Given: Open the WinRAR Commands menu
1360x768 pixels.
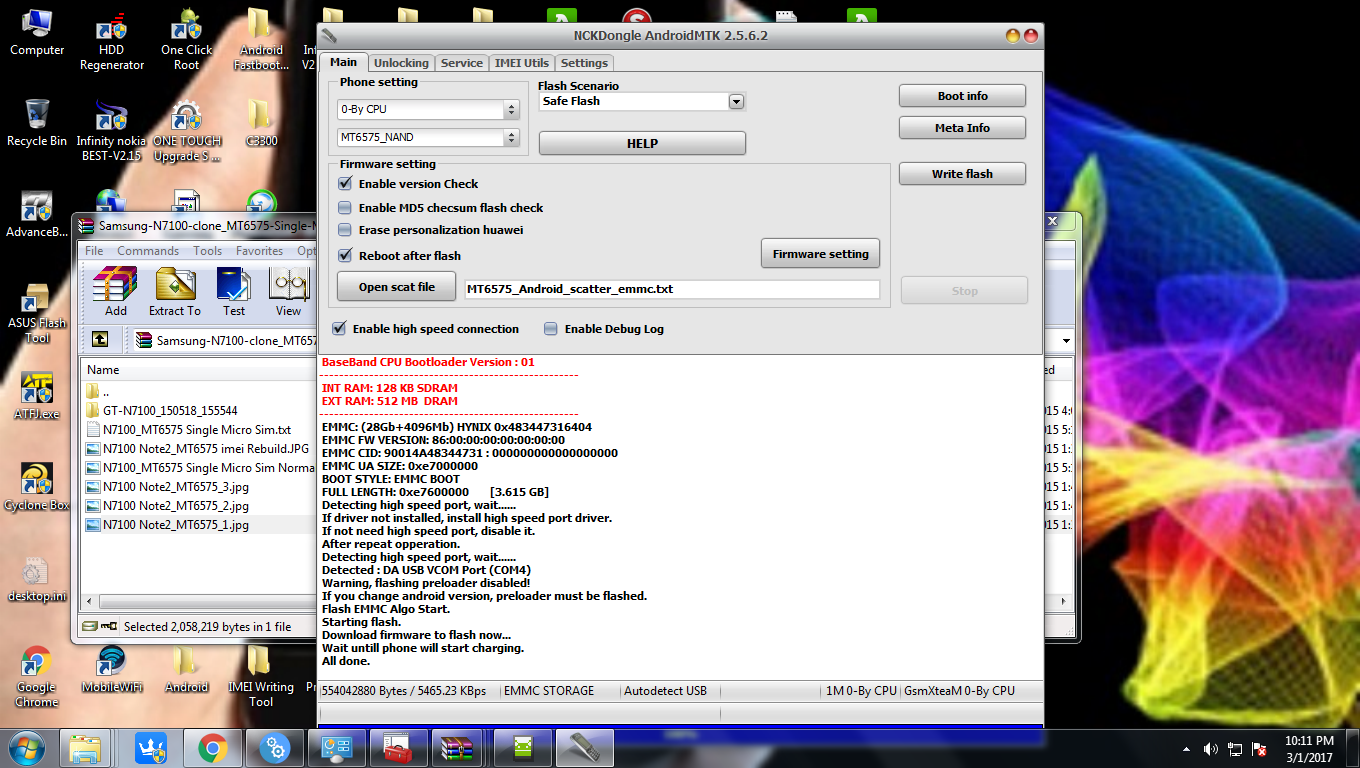Looking at the screenshot, I should (x=148, y=251).
